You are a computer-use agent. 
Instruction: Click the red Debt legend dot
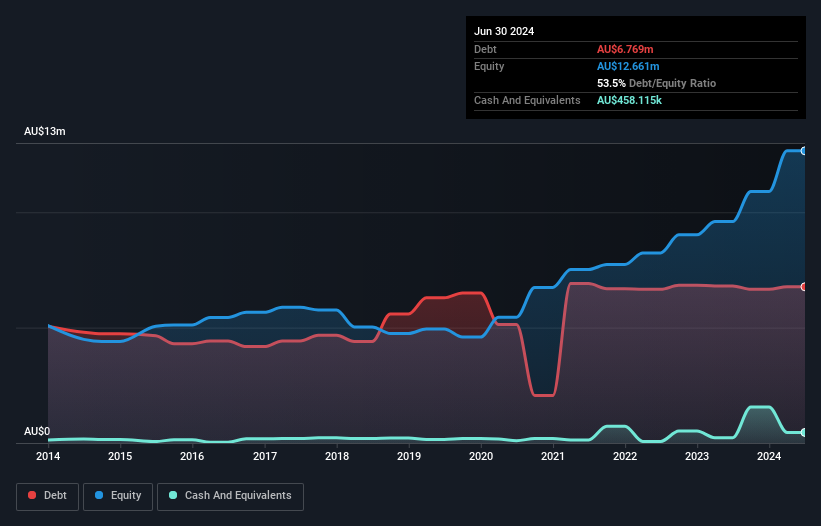33,496
